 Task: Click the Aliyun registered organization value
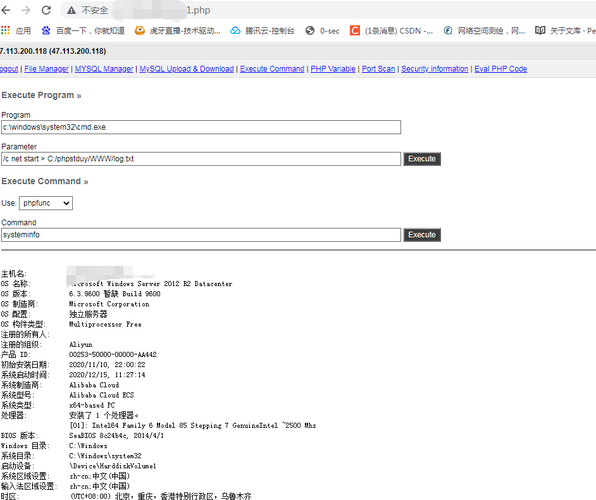click(81, 344)
